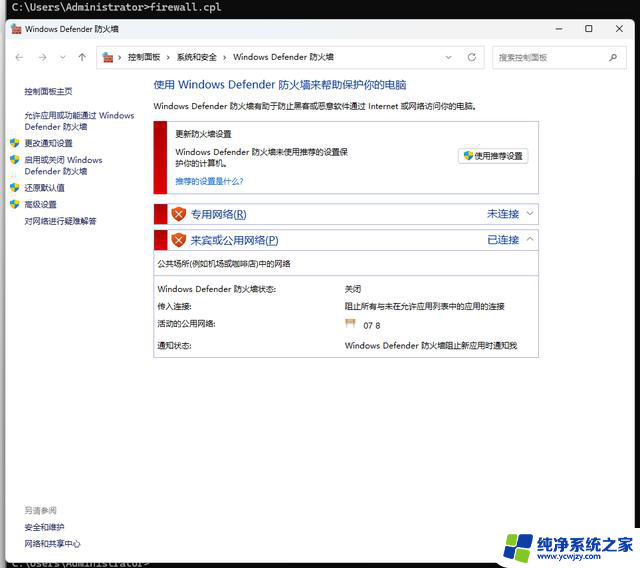Maximize the firewall window

[x=589, y=29]
